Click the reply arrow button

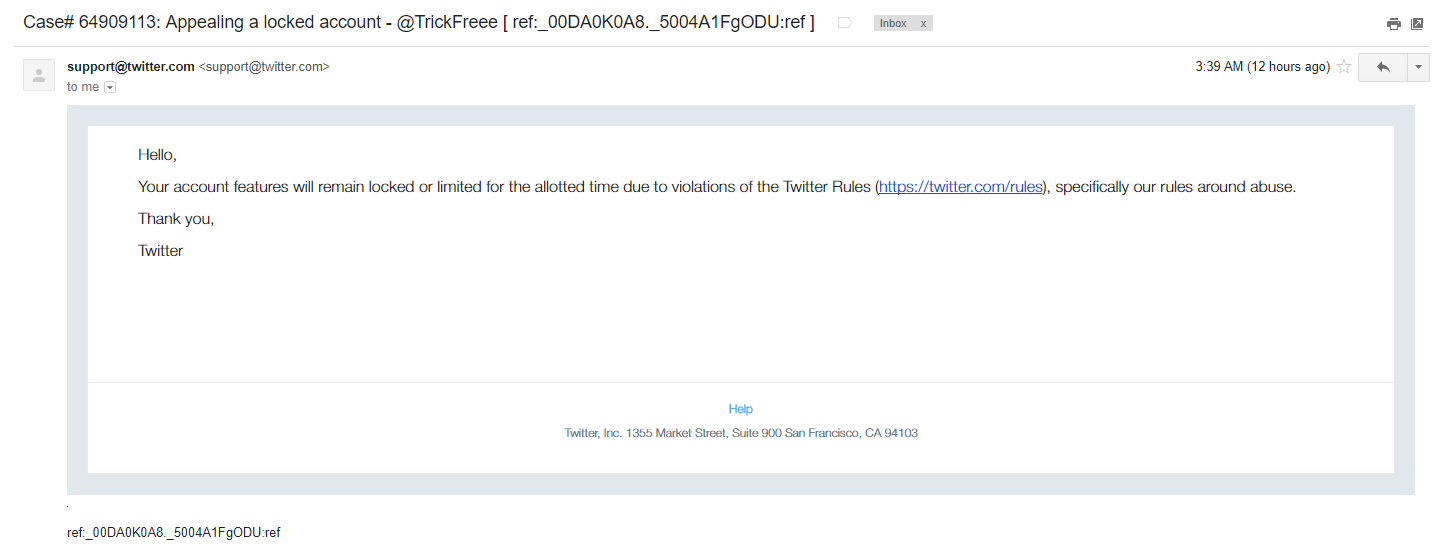click(x=1383, y=67)
